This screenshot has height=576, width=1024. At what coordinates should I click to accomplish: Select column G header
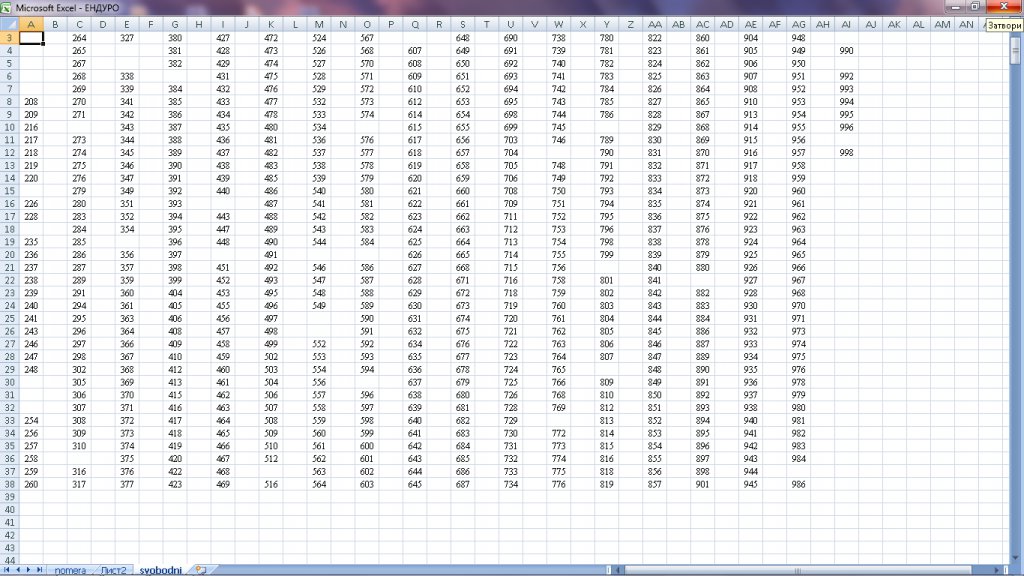(x=175, y=25)
